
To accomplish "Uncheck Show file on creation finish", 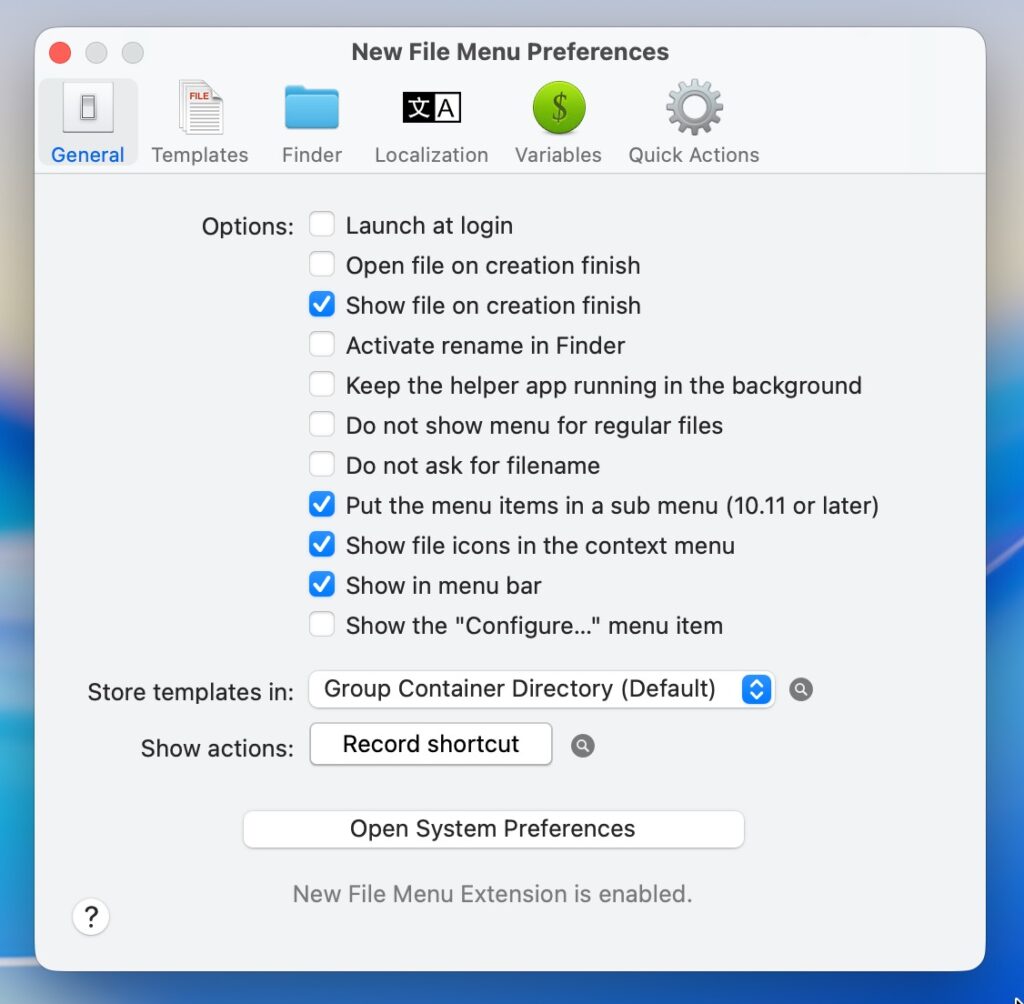I will pyautogui.click(x=322, y=305).
